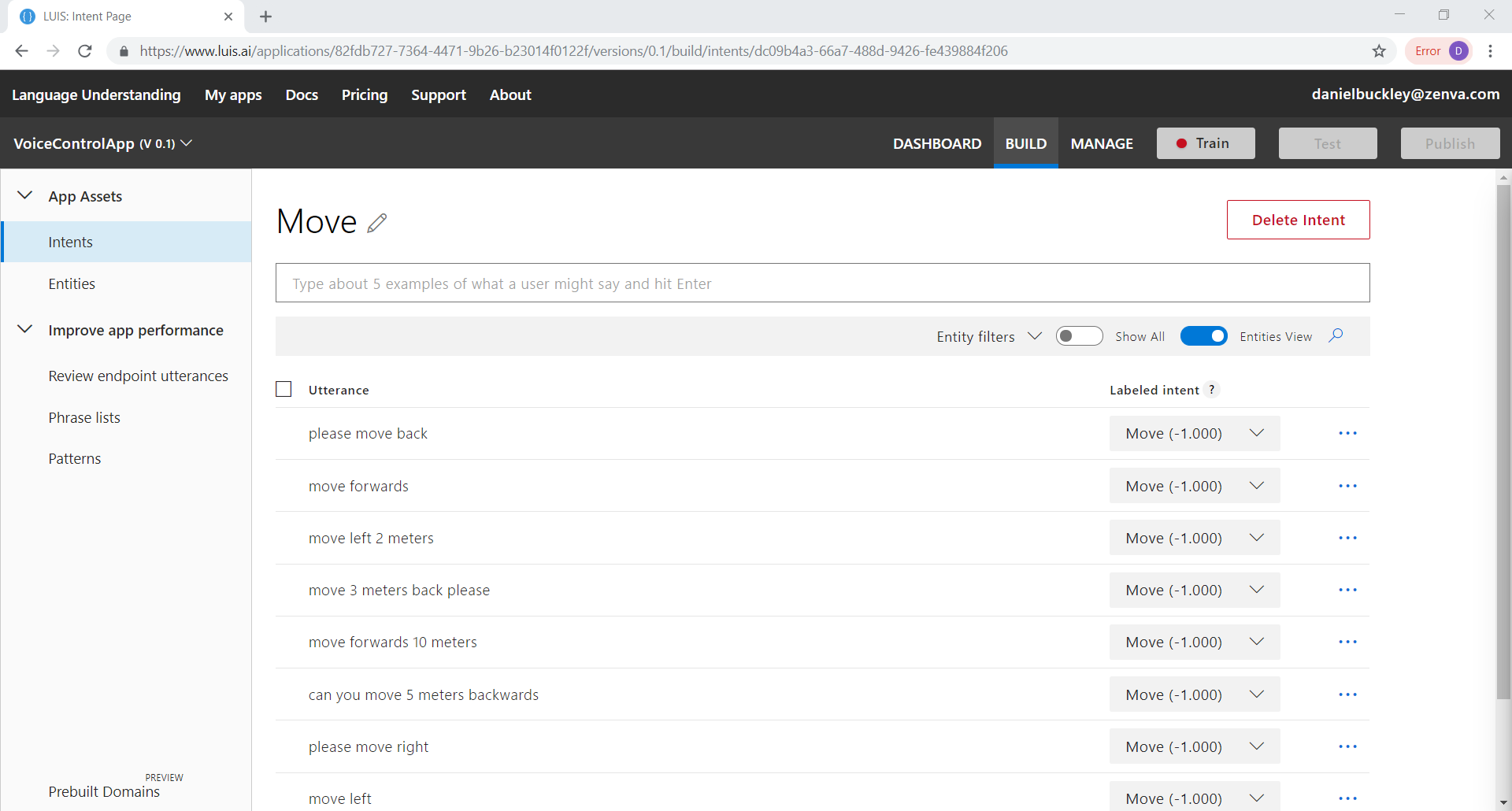Reload the page with the browser refresh icon
Viewport: 1512px width, 811px height.
85,51
